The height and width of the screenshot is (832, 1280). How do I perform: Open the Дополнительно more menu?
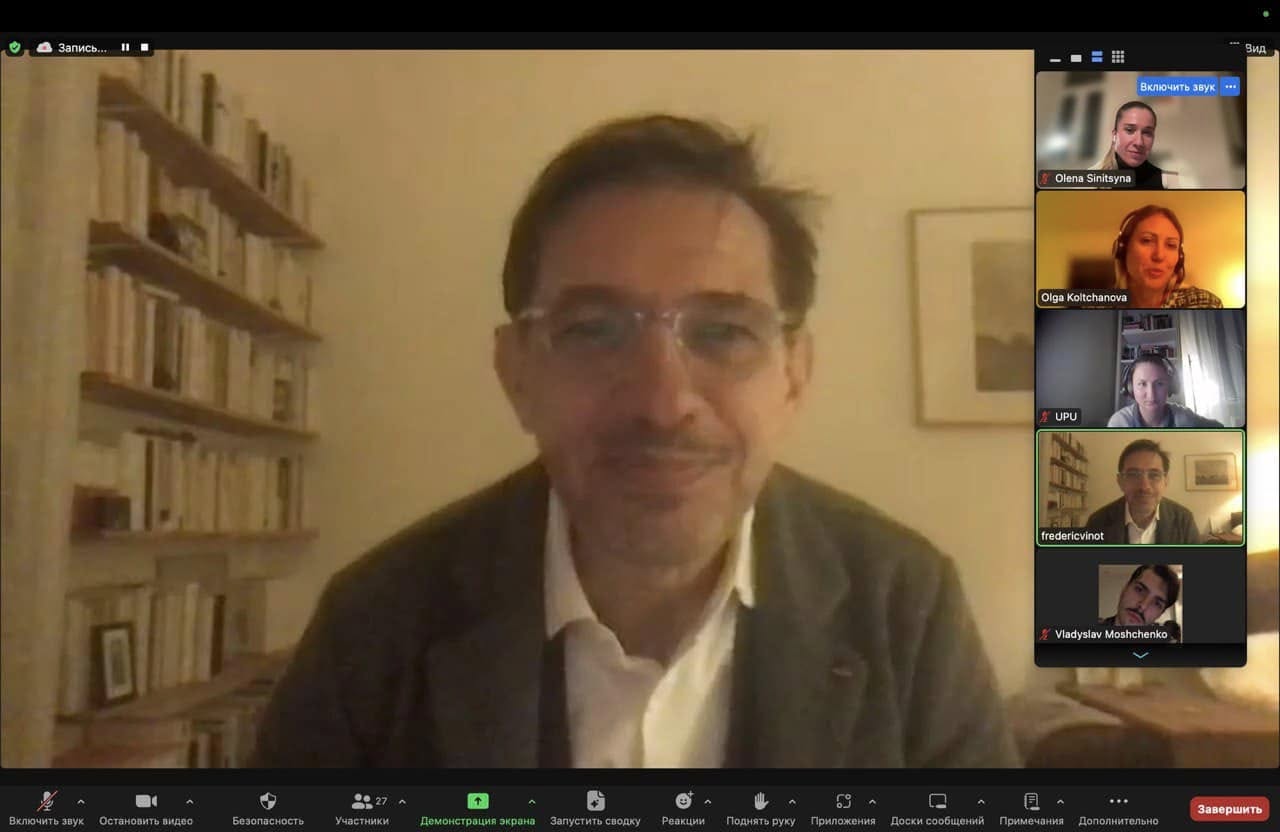[1118, 801]
